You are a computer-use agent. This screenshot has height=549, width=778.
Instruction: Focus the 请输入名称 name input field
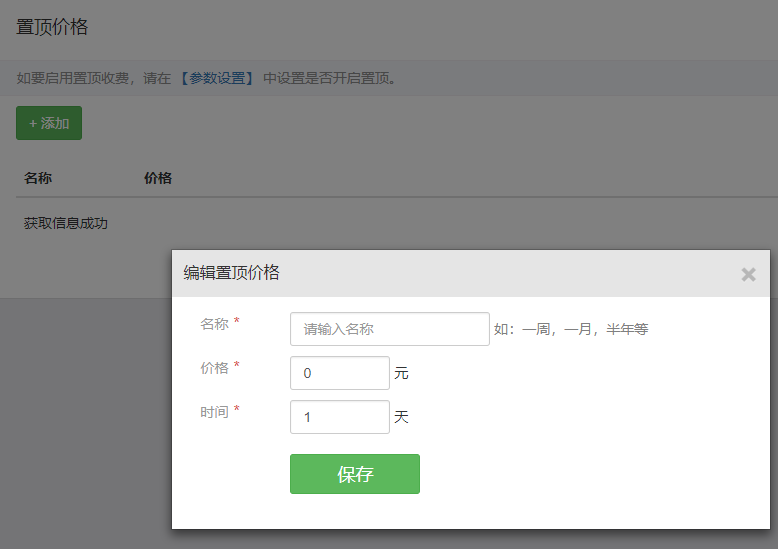point(389,329)
